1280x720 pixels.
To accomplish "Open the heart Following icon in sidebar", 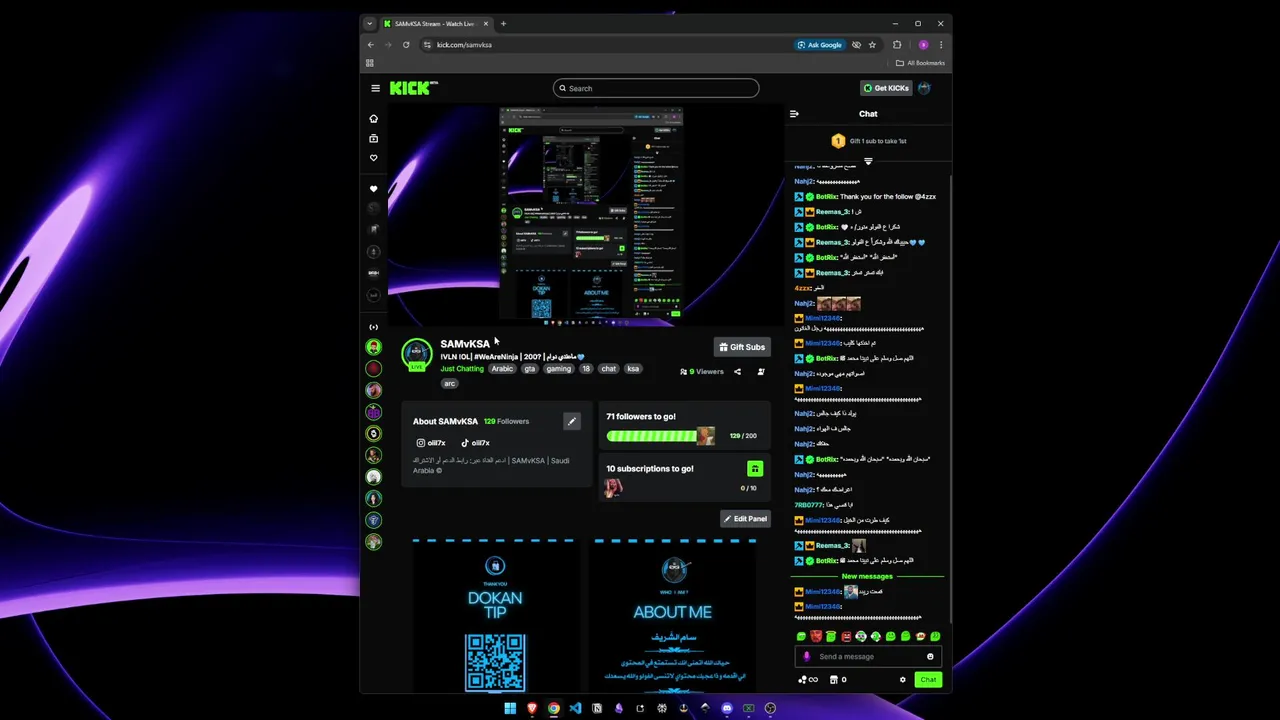I will pyautogui.click(x=374, y=158).
